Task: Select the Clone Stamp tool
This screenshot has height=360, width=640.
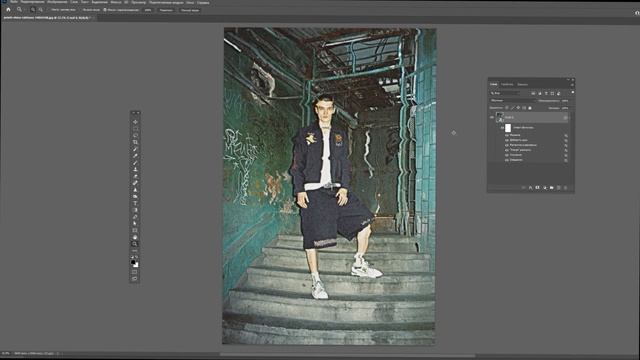Action: (x=135, y=169)
